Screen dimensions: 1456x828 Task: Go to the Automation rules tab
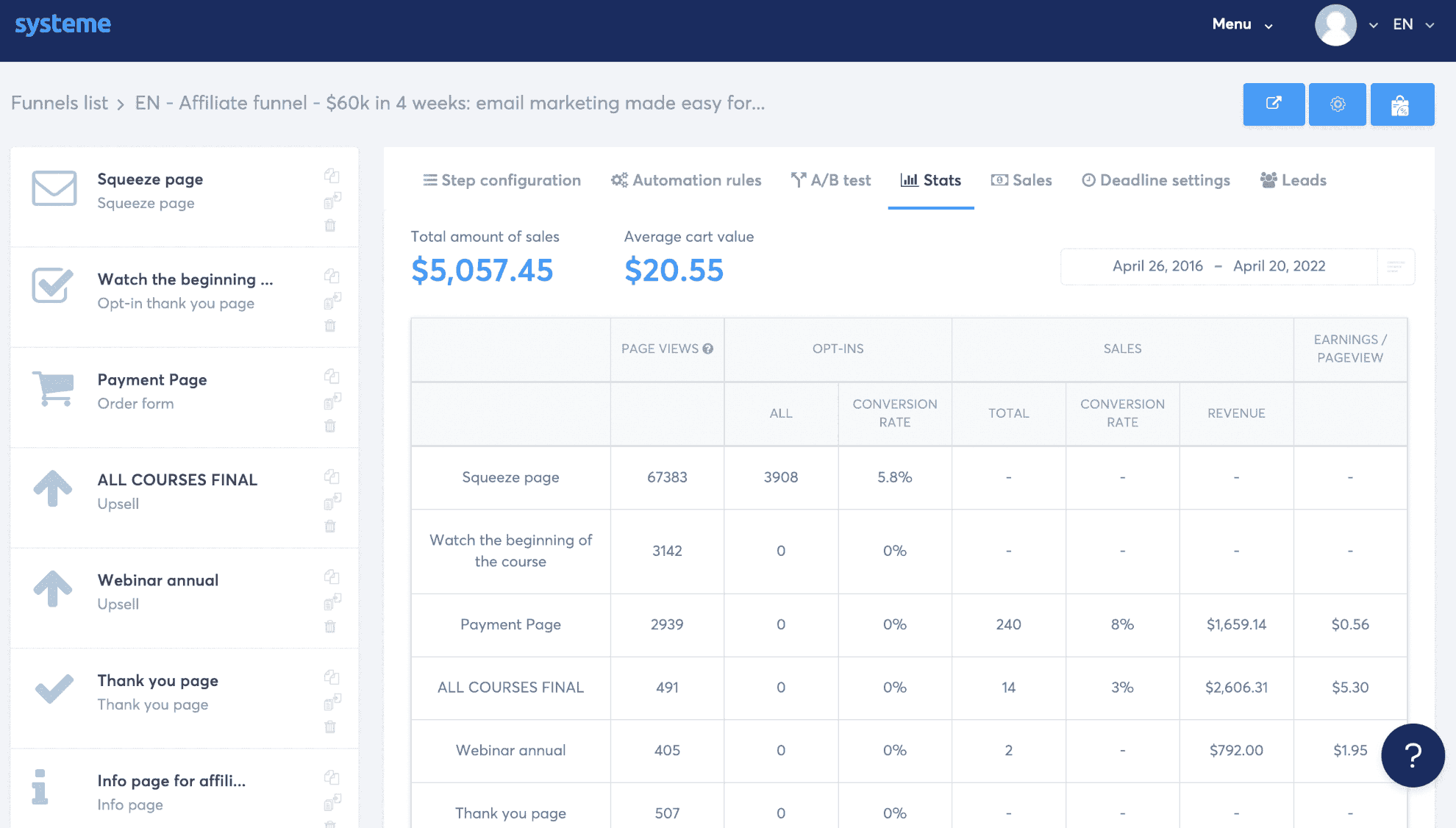[685, 180]
